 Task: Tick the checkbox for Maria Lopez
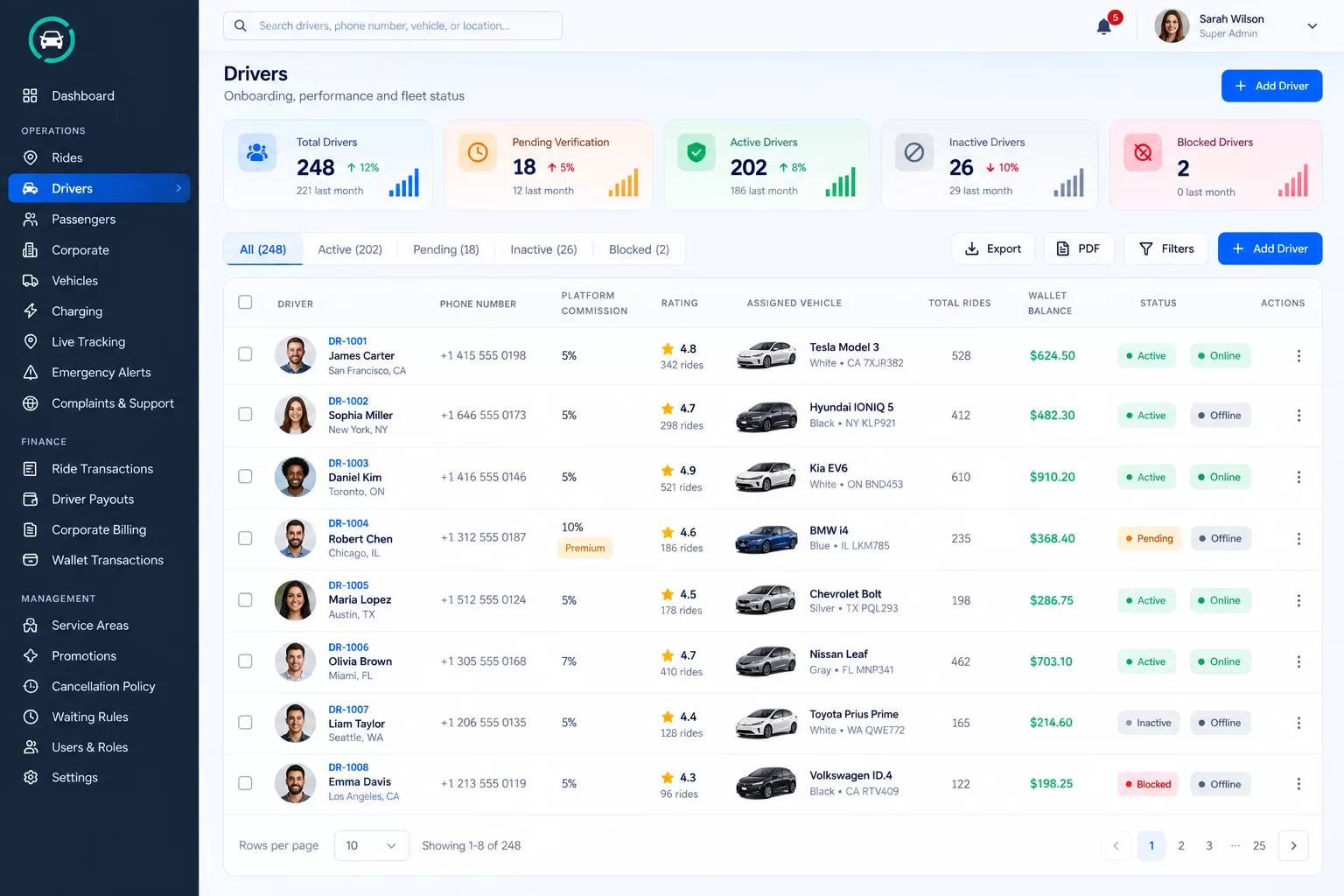tap(245, 599)
